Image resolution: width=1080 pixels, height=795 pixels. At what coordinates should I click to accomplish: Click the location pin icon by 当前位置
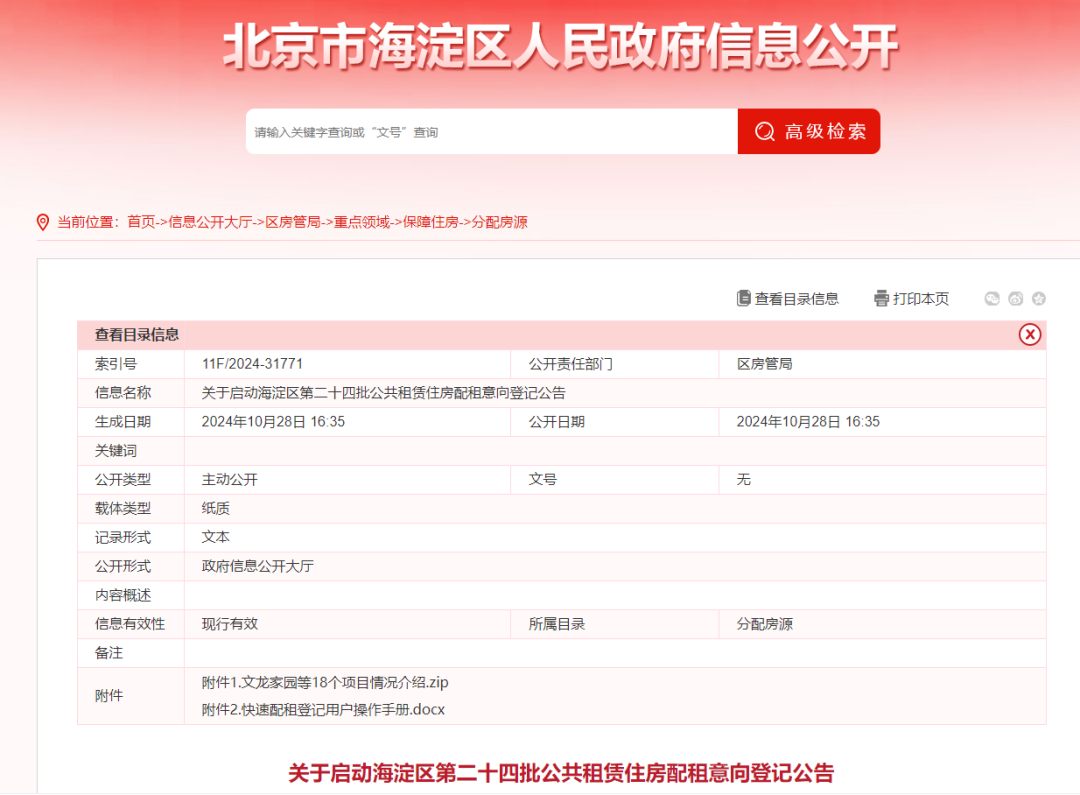(x=43, y=222)
